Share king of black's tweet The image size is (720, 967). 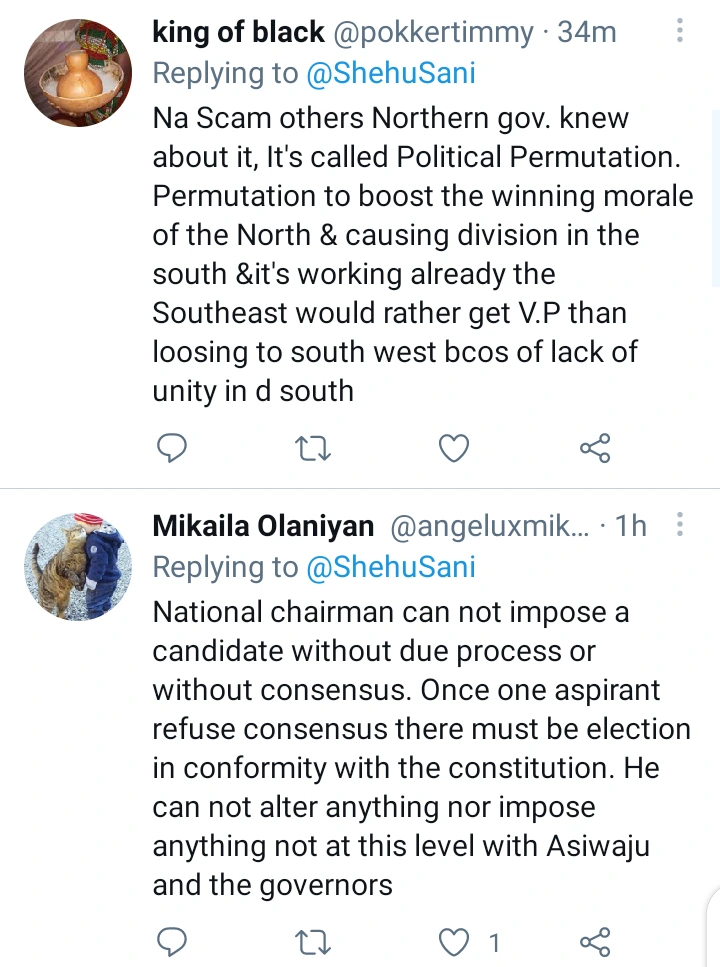[x=595, y=450]
